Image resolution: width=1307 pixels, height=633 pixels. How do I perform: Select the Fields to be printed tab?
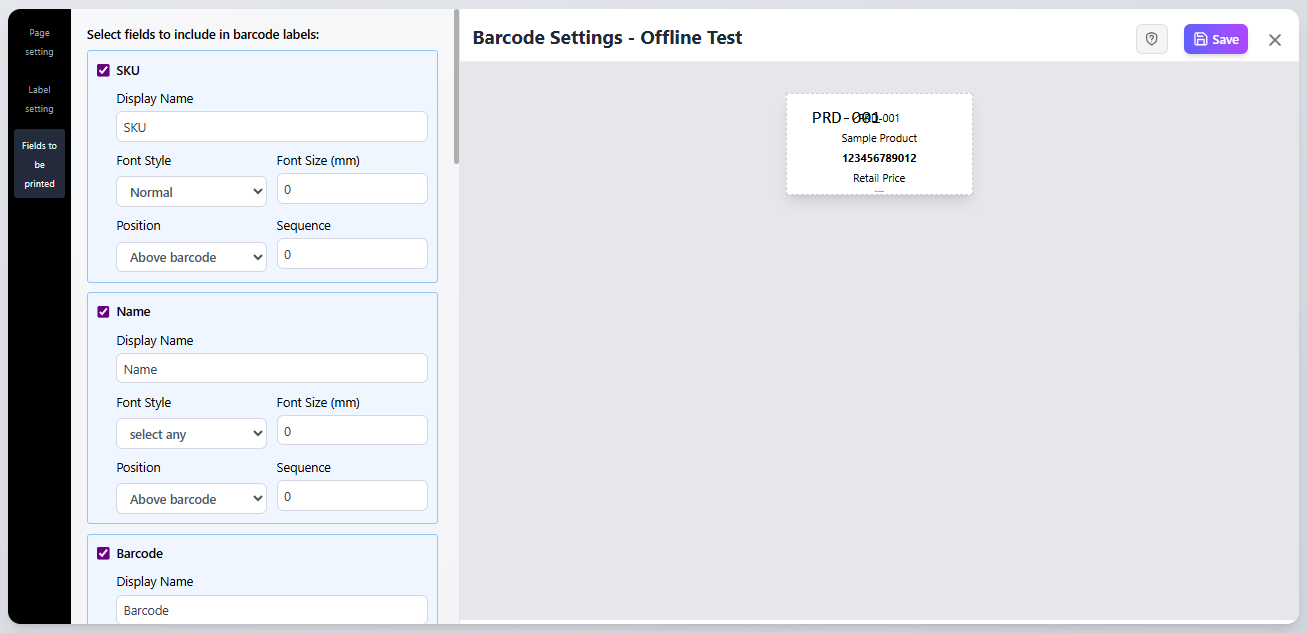(x=39, y=164)
